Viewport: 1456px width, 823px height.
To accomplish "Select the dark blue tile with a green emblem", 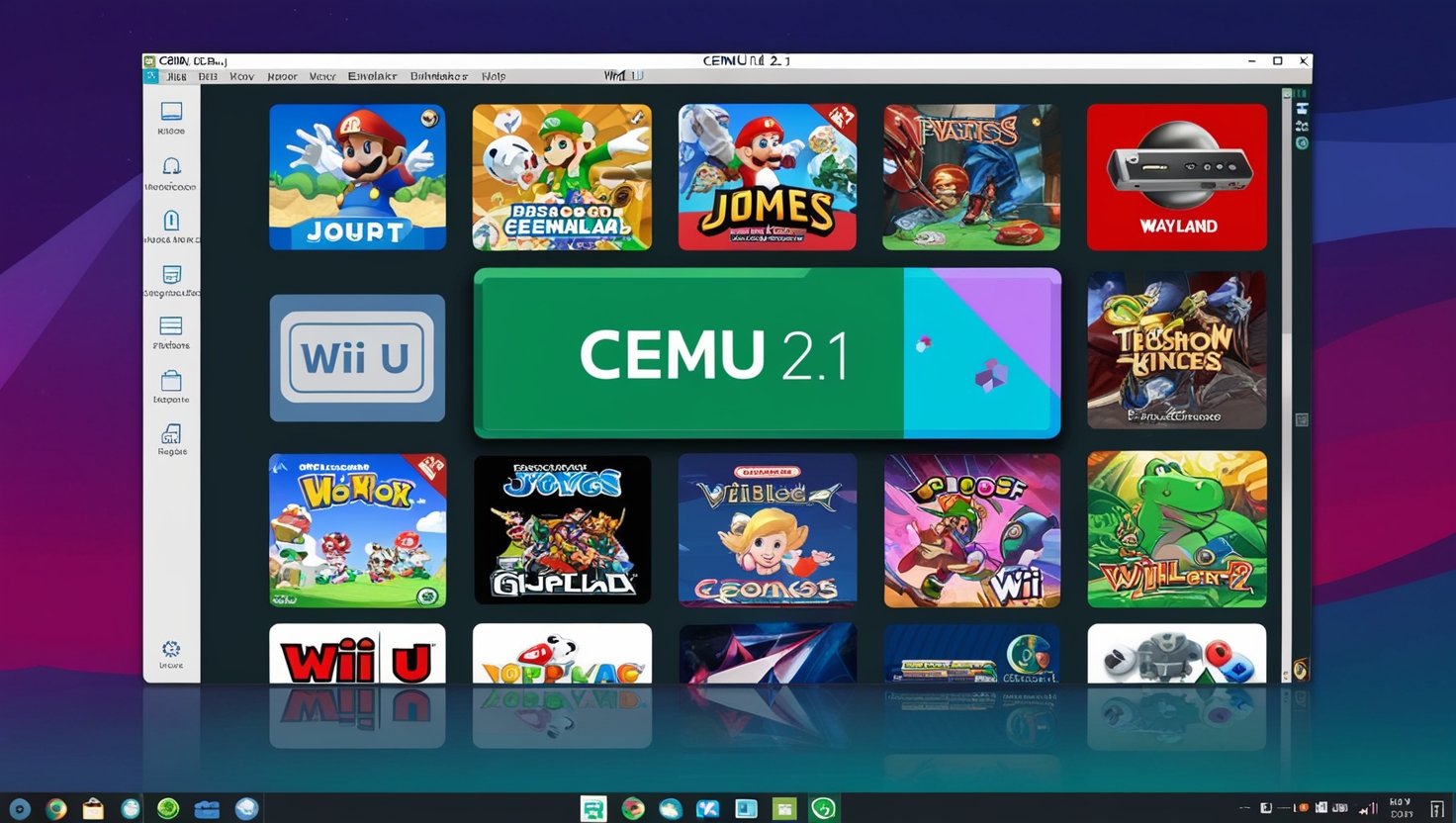I will click(x=971, y=654).
